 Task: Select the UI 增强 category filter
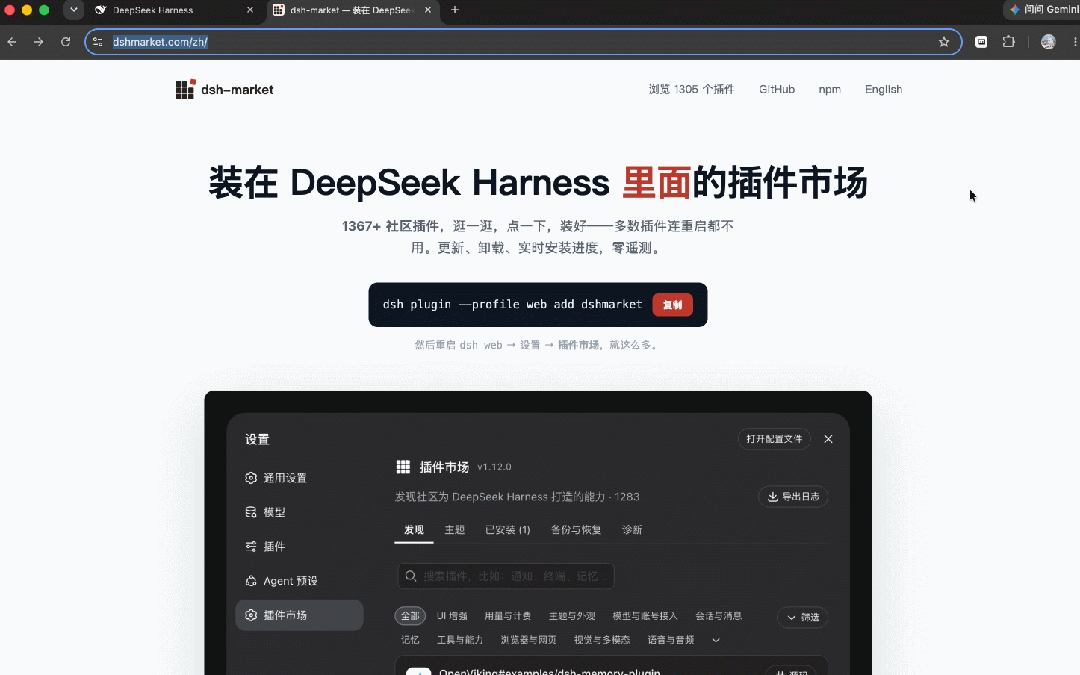452,616
